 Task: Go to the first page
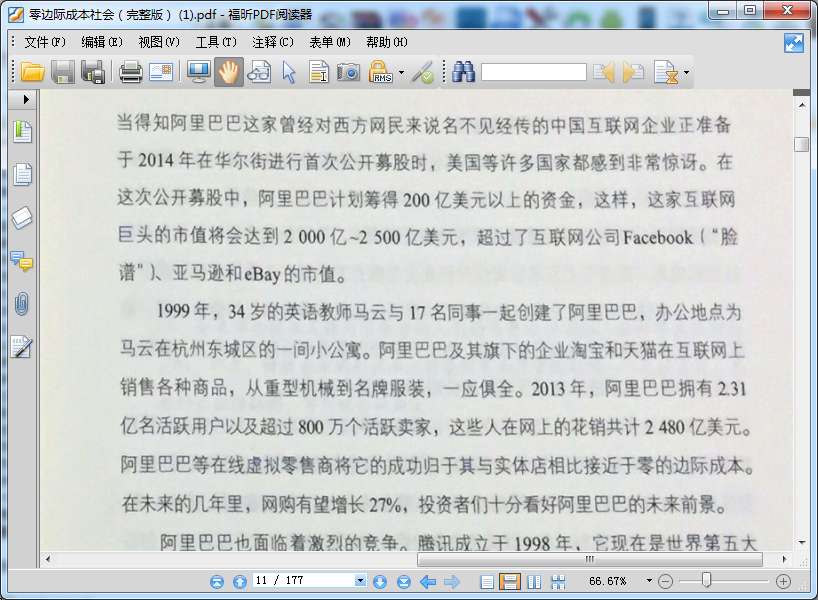click(216, 581)
